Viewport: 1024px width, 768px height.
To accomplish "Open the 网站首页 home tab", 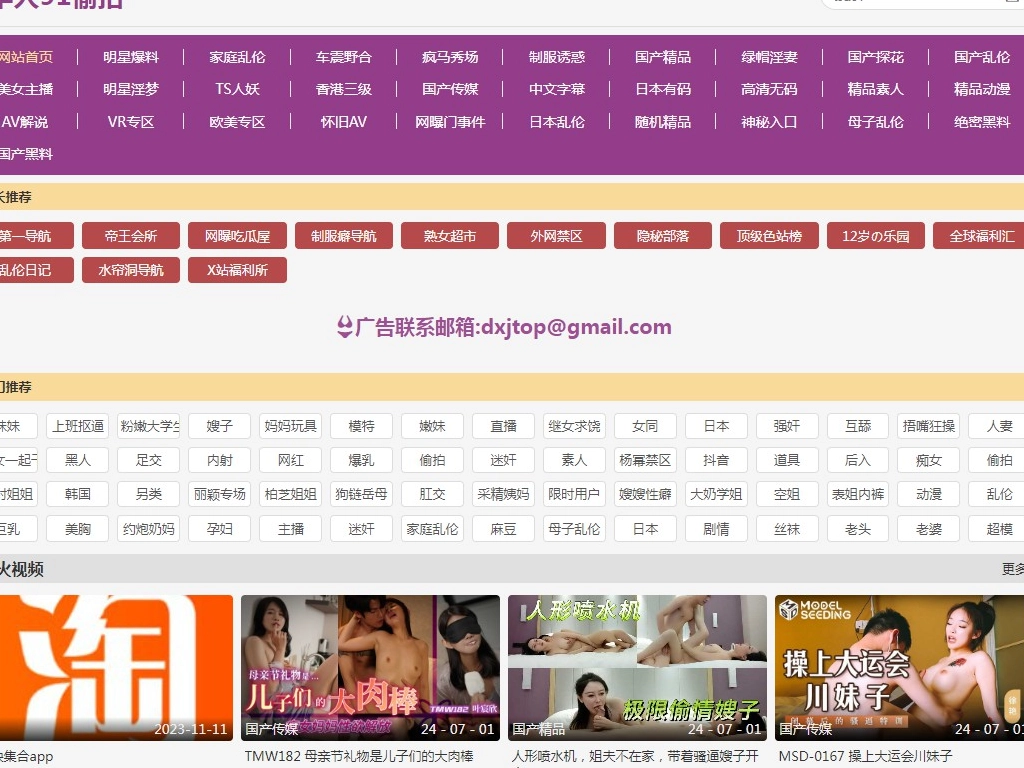I will pos(26,57).
